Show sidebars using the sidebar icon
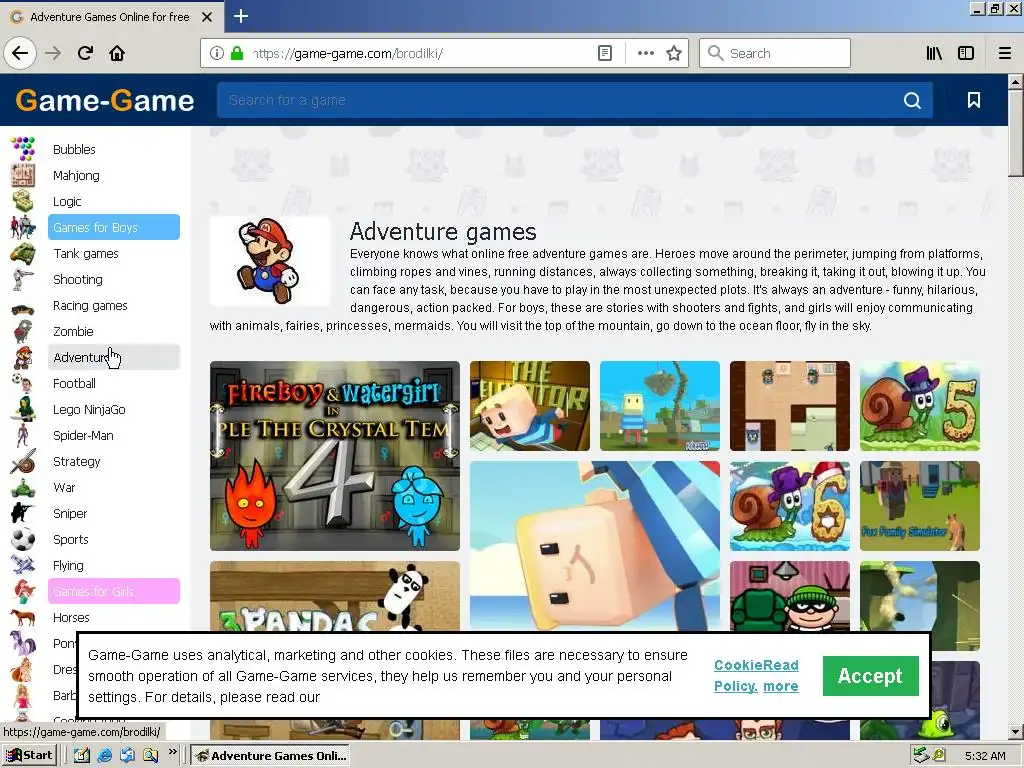1024x768 pixels. tap(966, 53)
